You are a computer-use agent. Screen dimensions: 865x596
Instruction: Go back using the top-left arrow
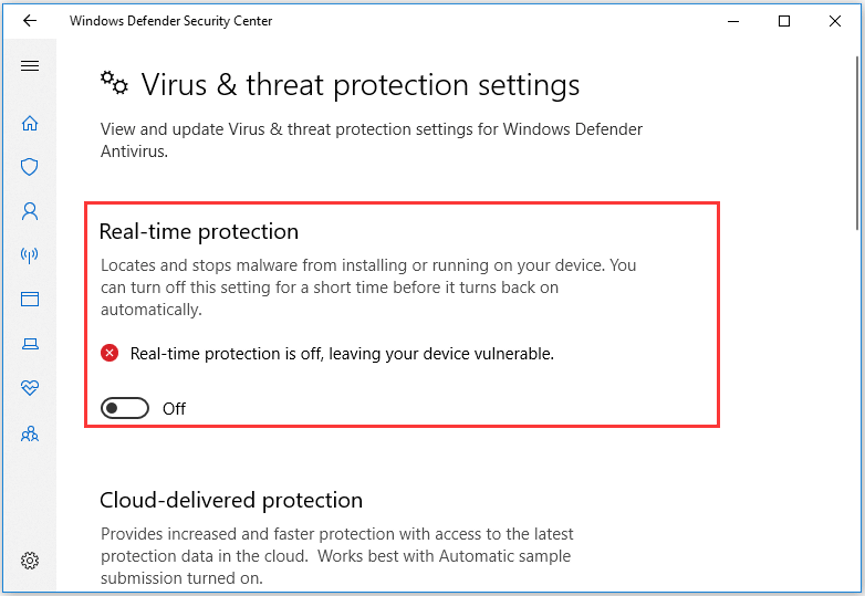pyautogui.click(x=30, y=21)
